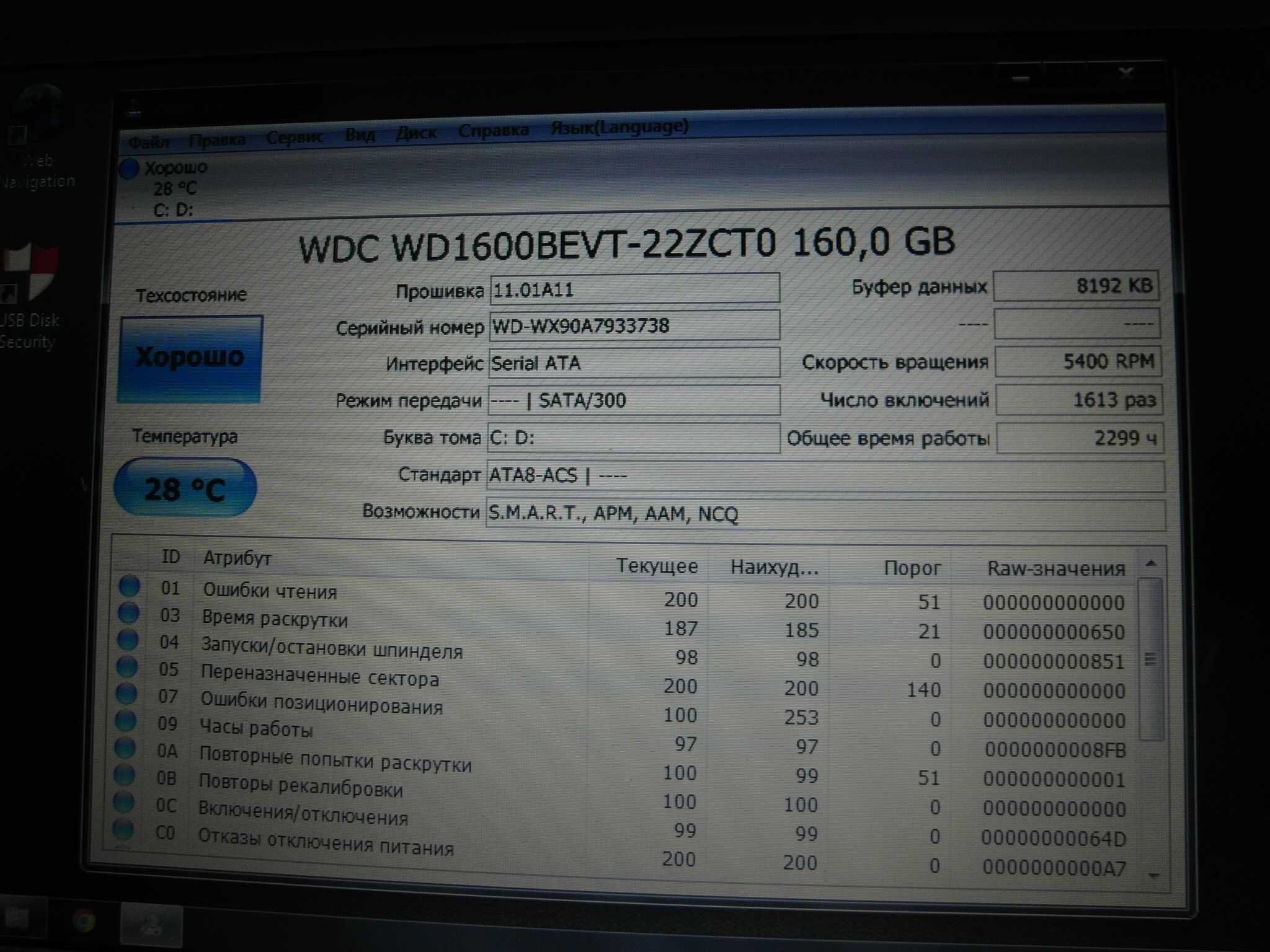Image resolution: width=1270 pixels, height=952 pixels.
Task: Click the Serial ATA interface field
Action: [x=634, y=363]
